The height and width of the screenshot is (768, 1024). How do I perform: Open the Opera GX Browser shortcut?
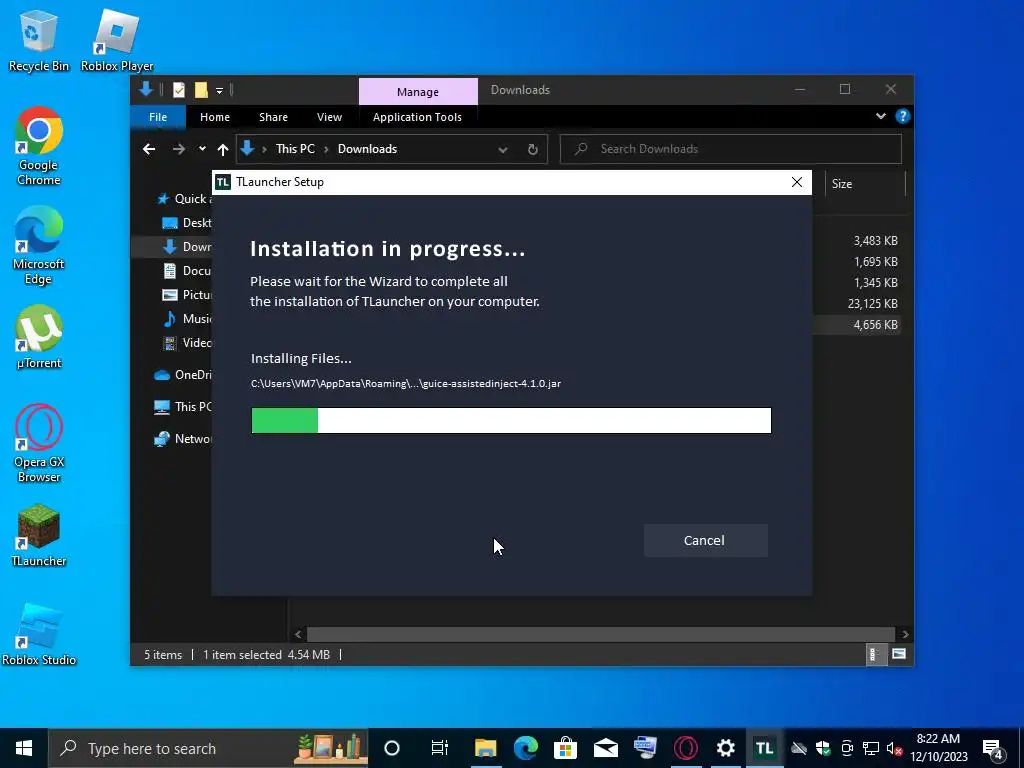point(39,443)
